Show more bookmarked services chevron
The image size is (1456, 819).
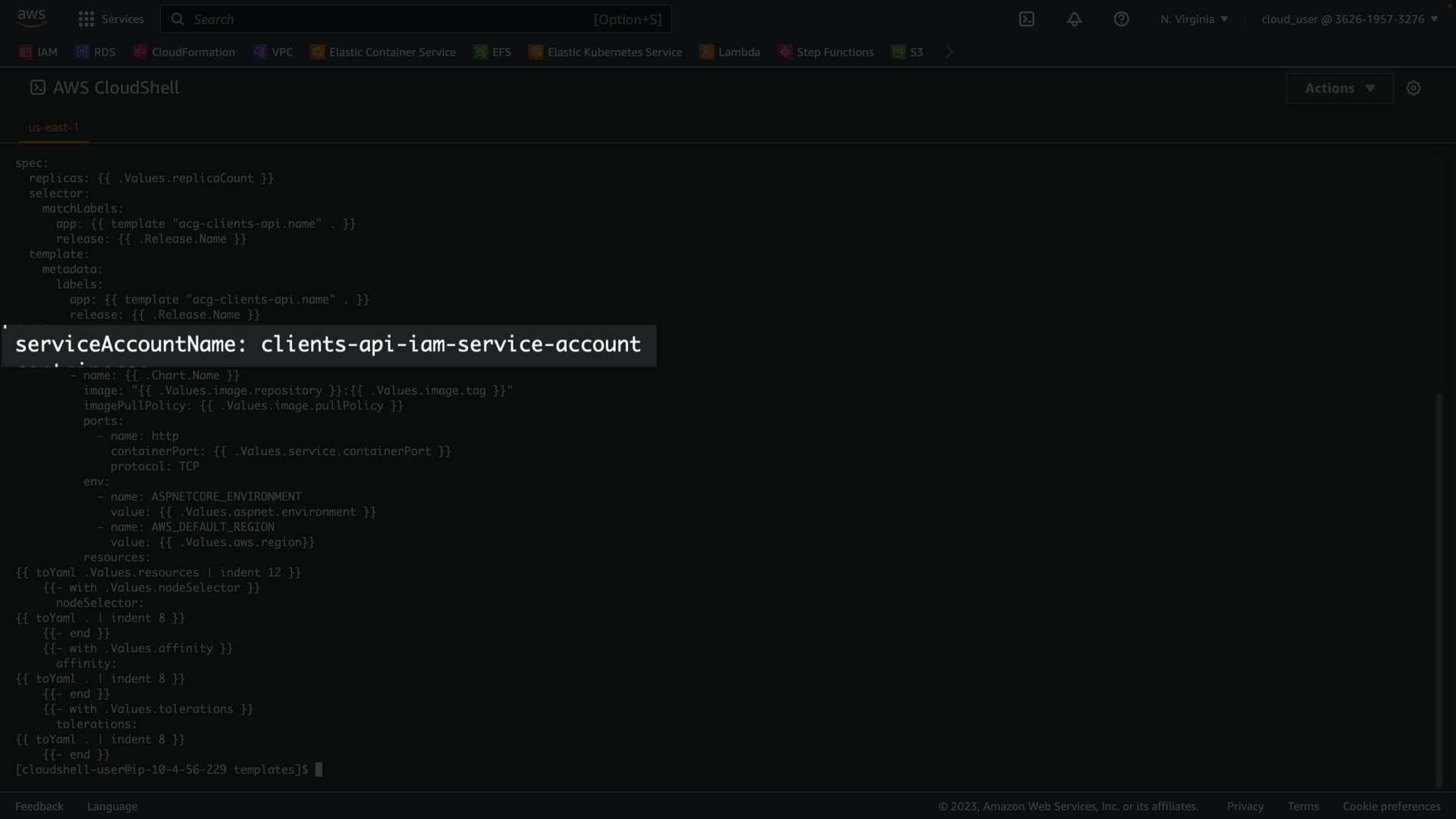949,52
